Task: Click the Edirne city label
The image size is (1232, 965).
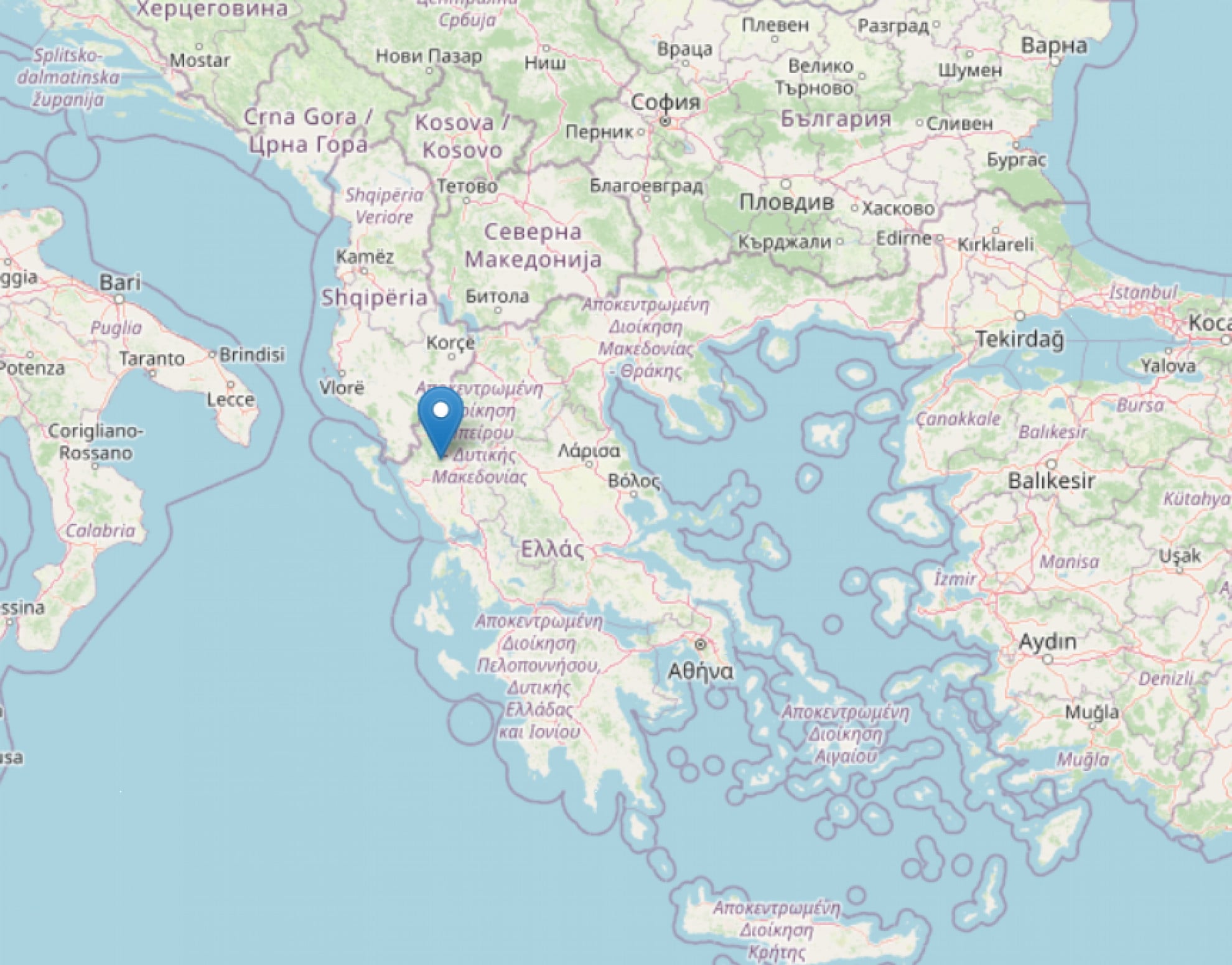Action: pyautogui.click(x=903, y=238)
